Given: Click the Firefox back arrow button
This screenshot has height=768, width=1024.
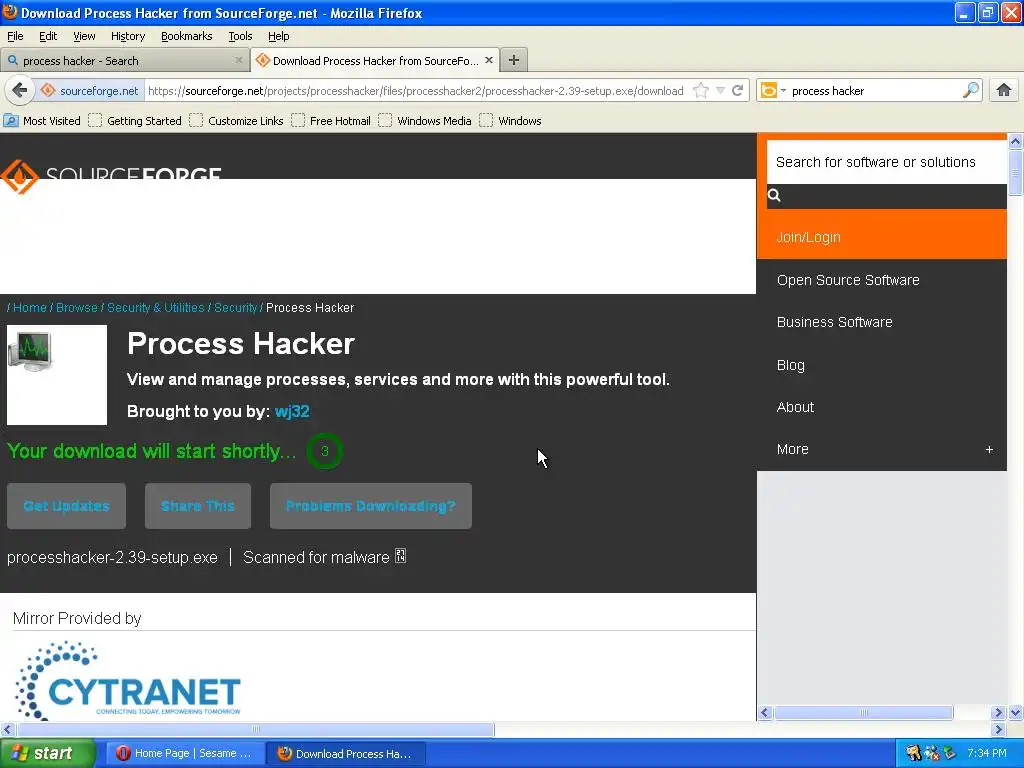Looking at the screenshot, I should tap(20, 90).
